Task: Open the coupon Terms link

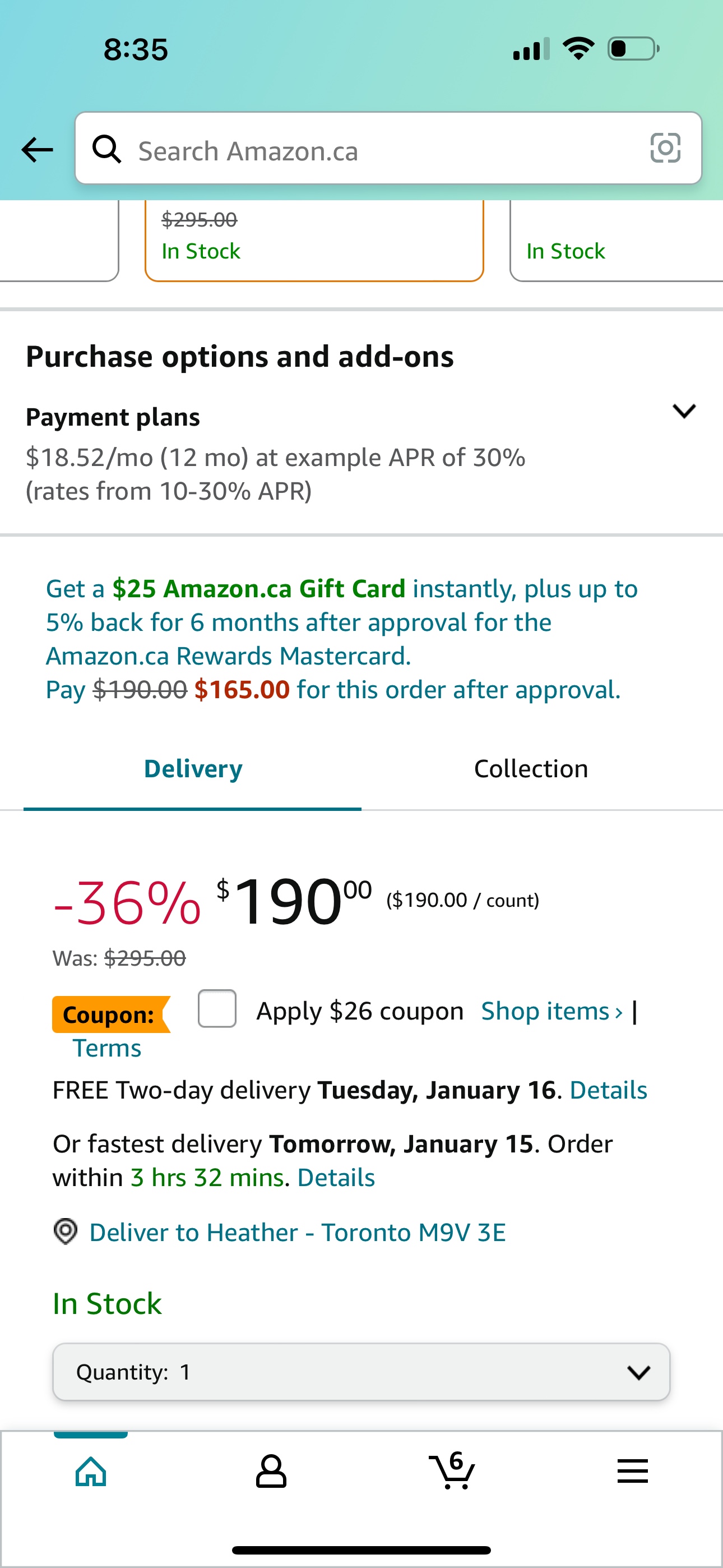Action: click(x=107, y=1049)
